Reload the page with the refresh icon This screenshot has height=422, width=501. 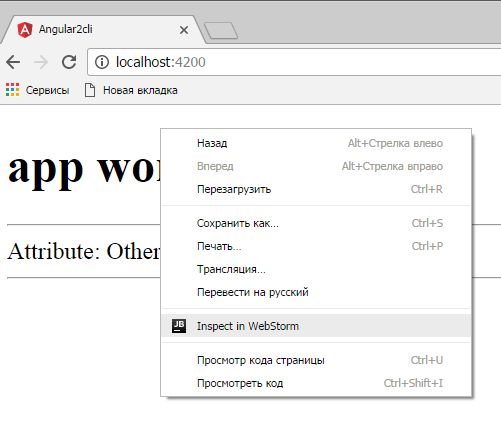click(x=69, y=62)
